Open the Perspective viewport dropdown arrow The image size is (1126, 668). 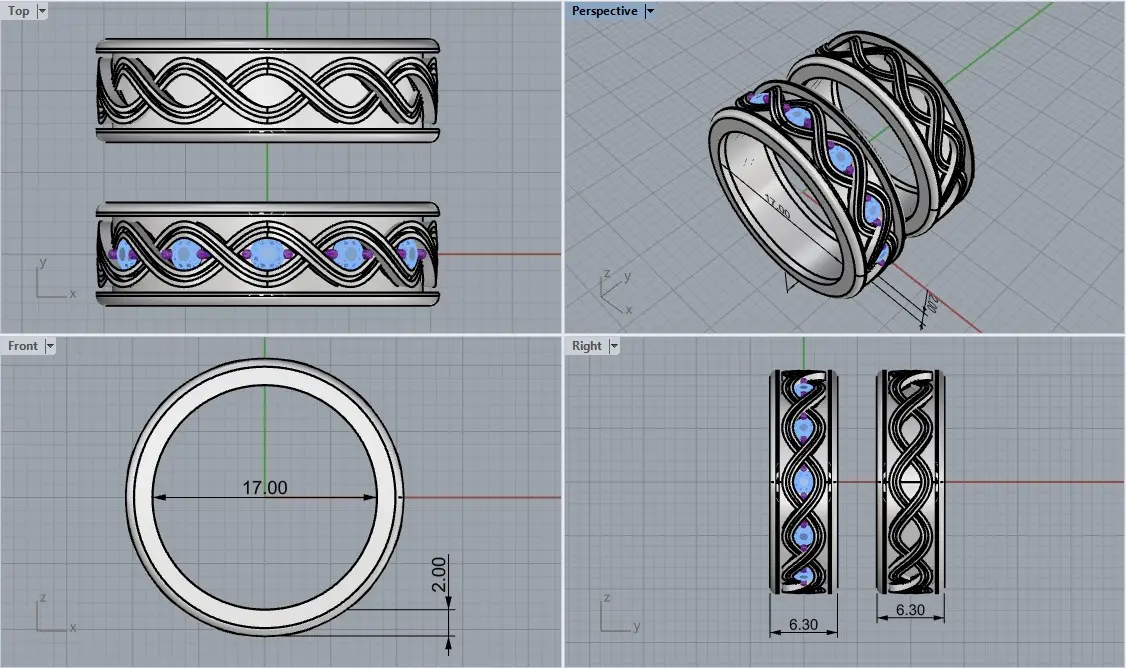[x=650, y=11]
